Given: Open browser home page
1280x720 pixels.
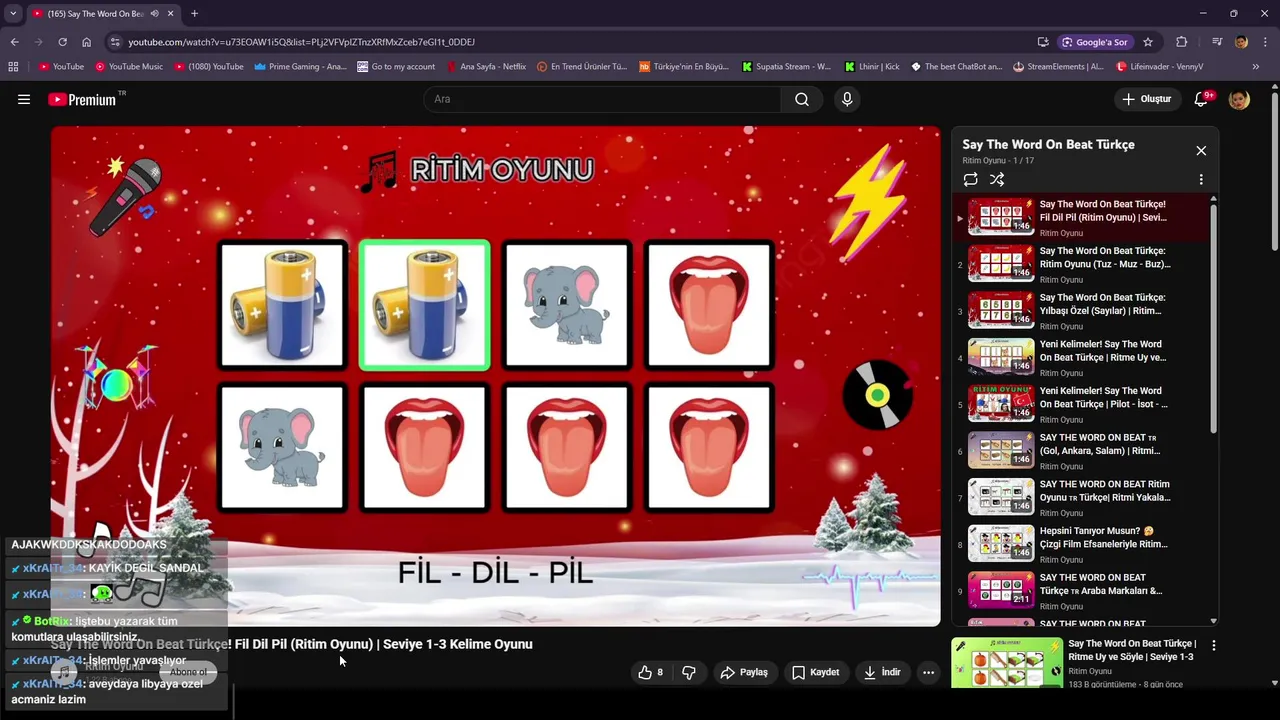Looking at the screenshot, I should 86,42.
